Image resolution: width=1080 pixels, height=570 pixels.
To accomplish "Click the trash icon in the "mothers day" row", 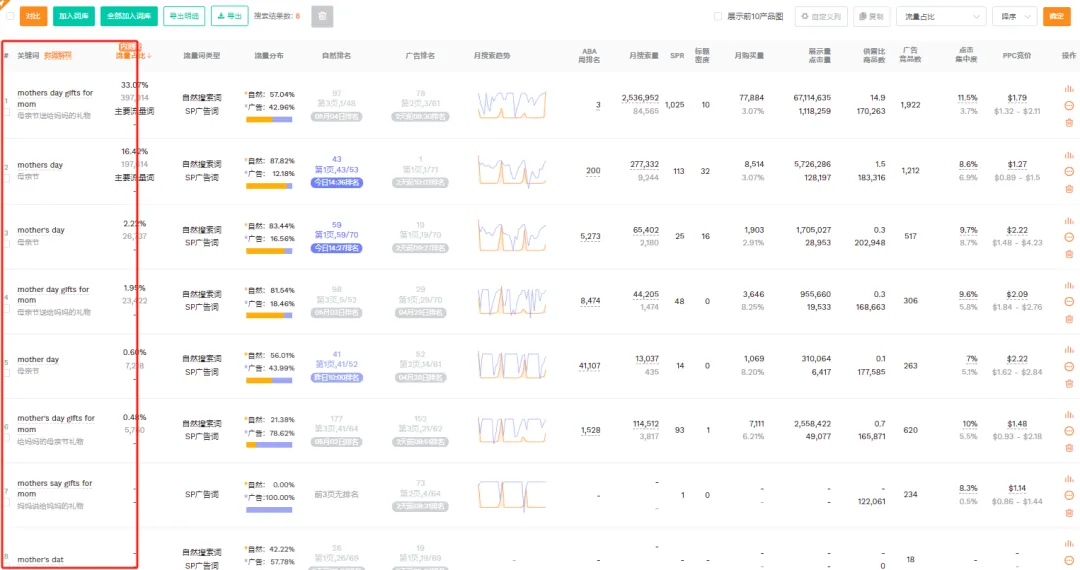I will pyautogui.click(x=1068, y=189).
